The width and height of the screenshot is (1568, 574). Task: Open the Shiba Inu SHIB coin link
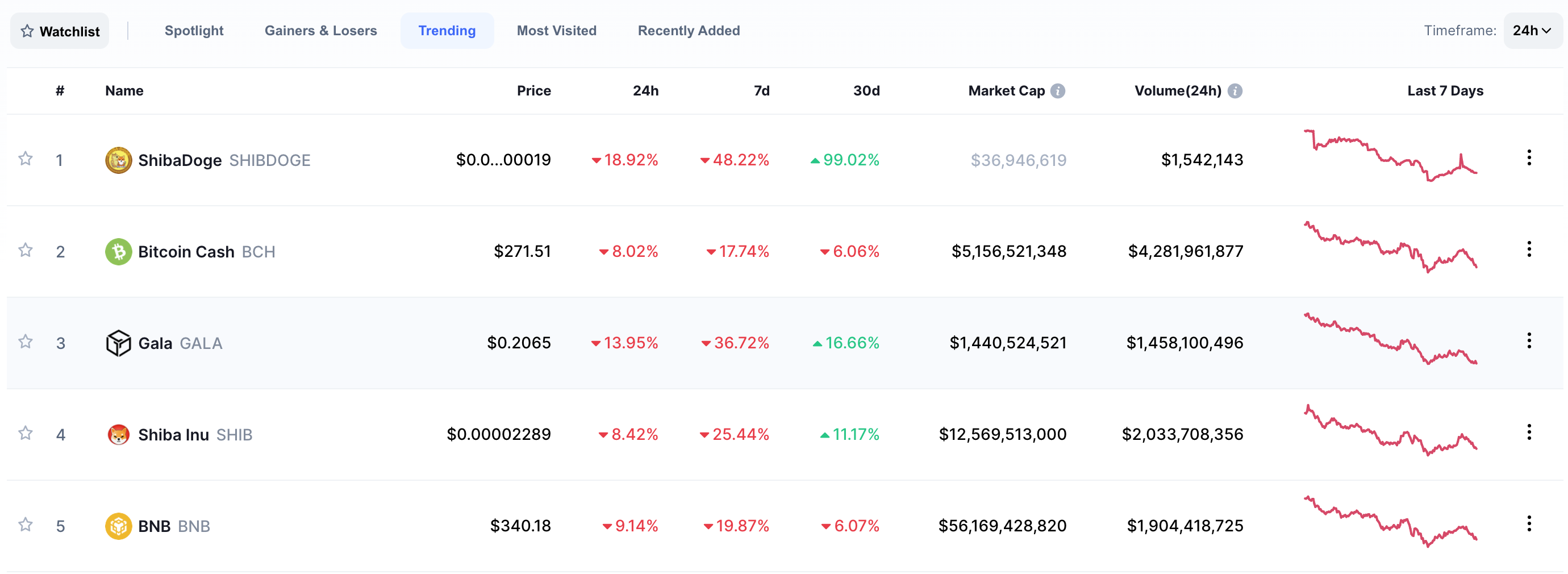click(x=195, y=435)
